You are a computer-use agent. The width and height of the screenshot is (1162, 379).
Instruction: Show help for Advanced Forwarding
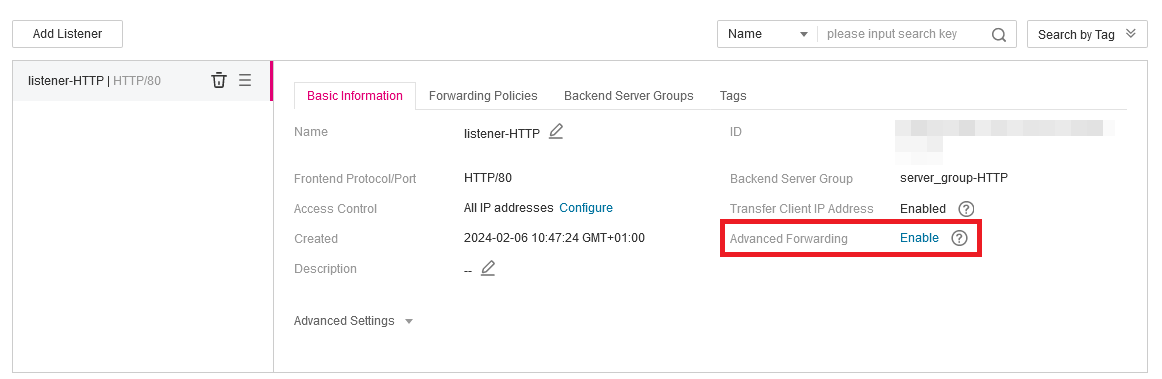click(x=960, y=239)
